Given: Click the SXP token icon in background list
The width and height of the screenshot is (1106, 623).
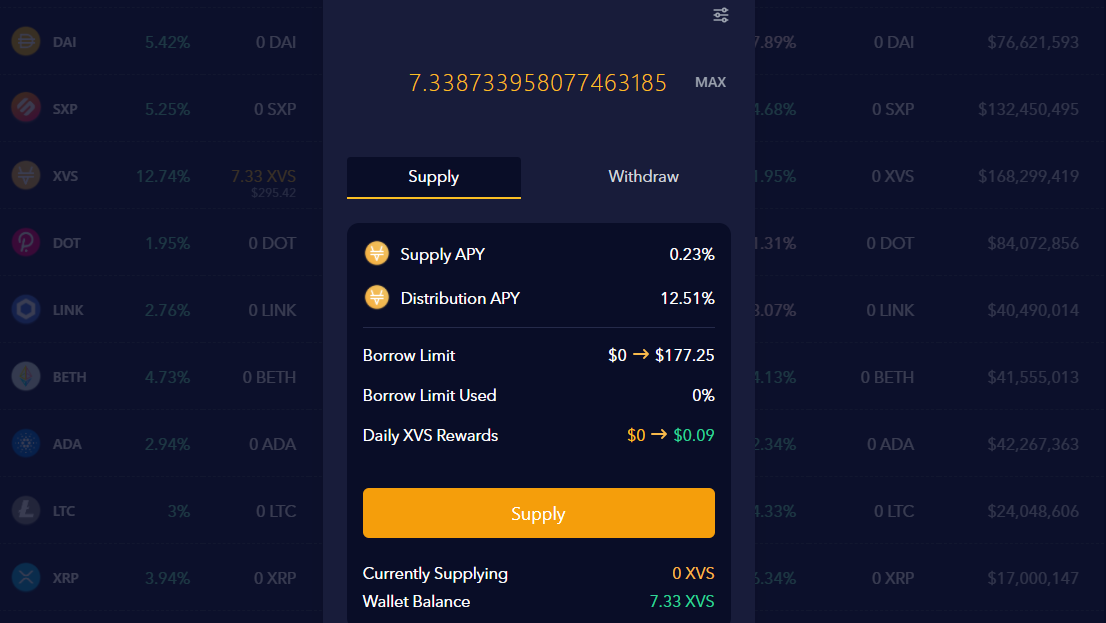Looking at the screenshot, I should coord(25,109).
